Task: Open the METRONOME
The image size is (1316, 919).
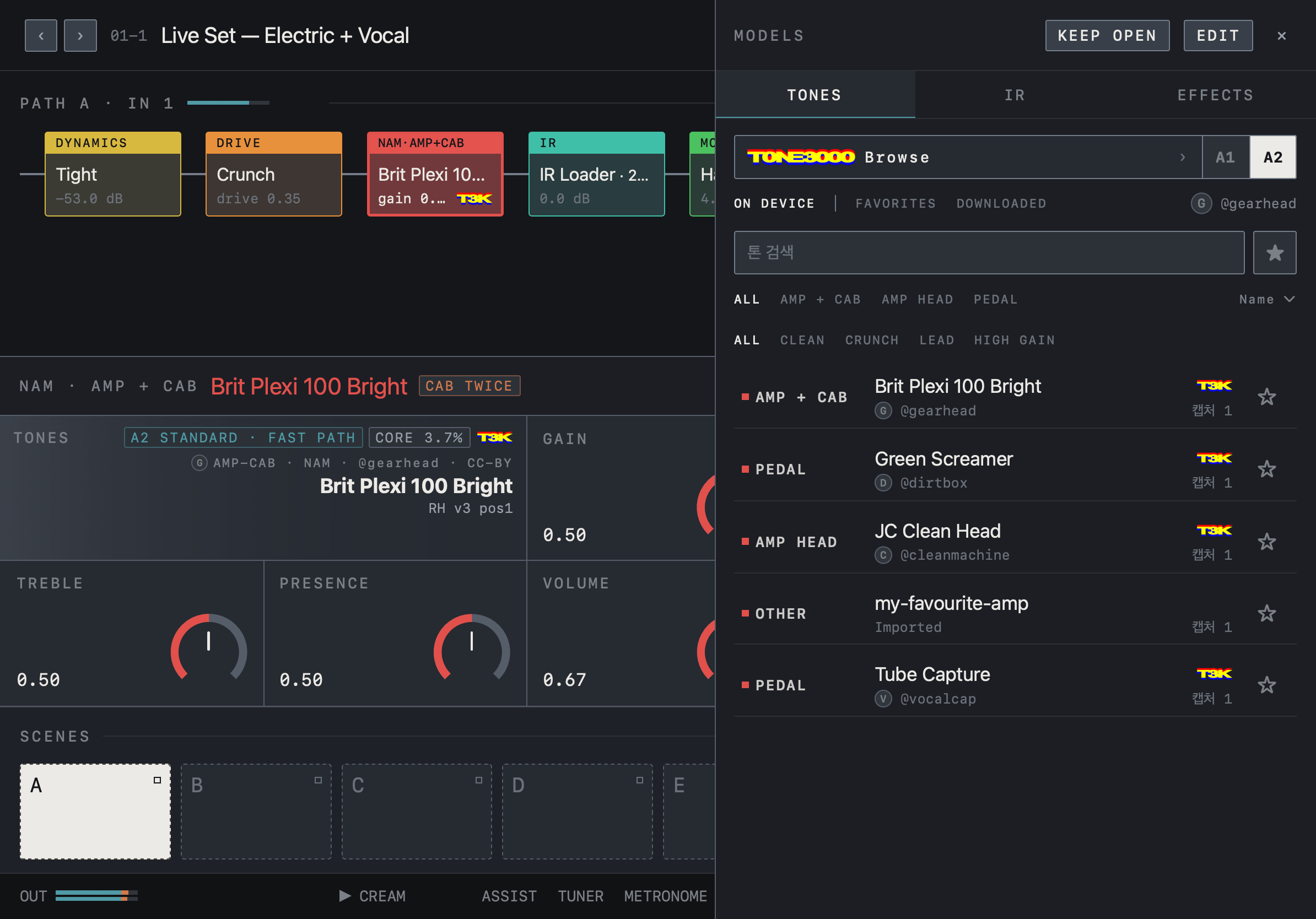Action: 666,896
